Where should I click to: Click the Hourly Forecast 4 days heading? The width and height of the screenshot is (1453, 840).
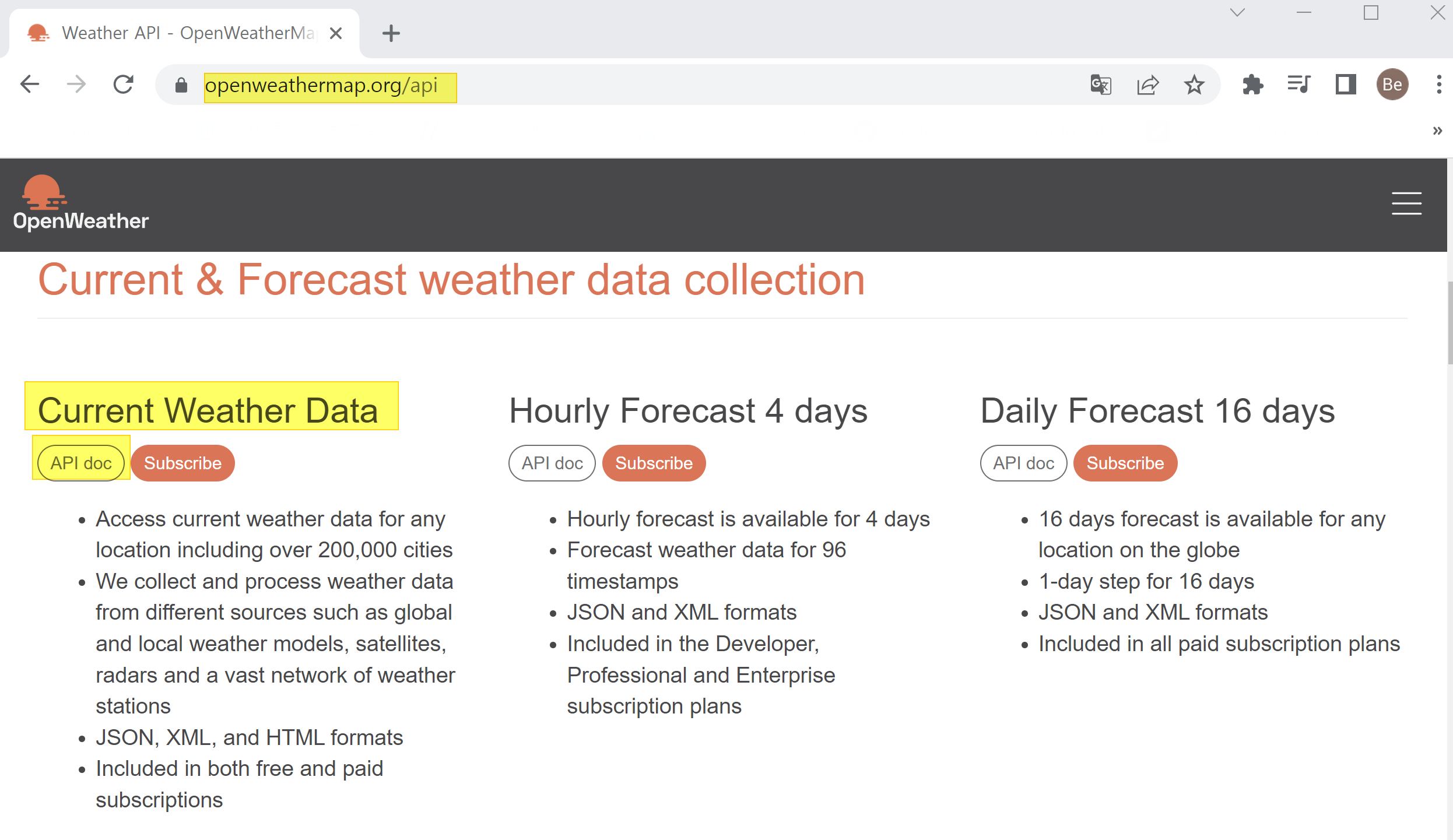pos(688,410)
